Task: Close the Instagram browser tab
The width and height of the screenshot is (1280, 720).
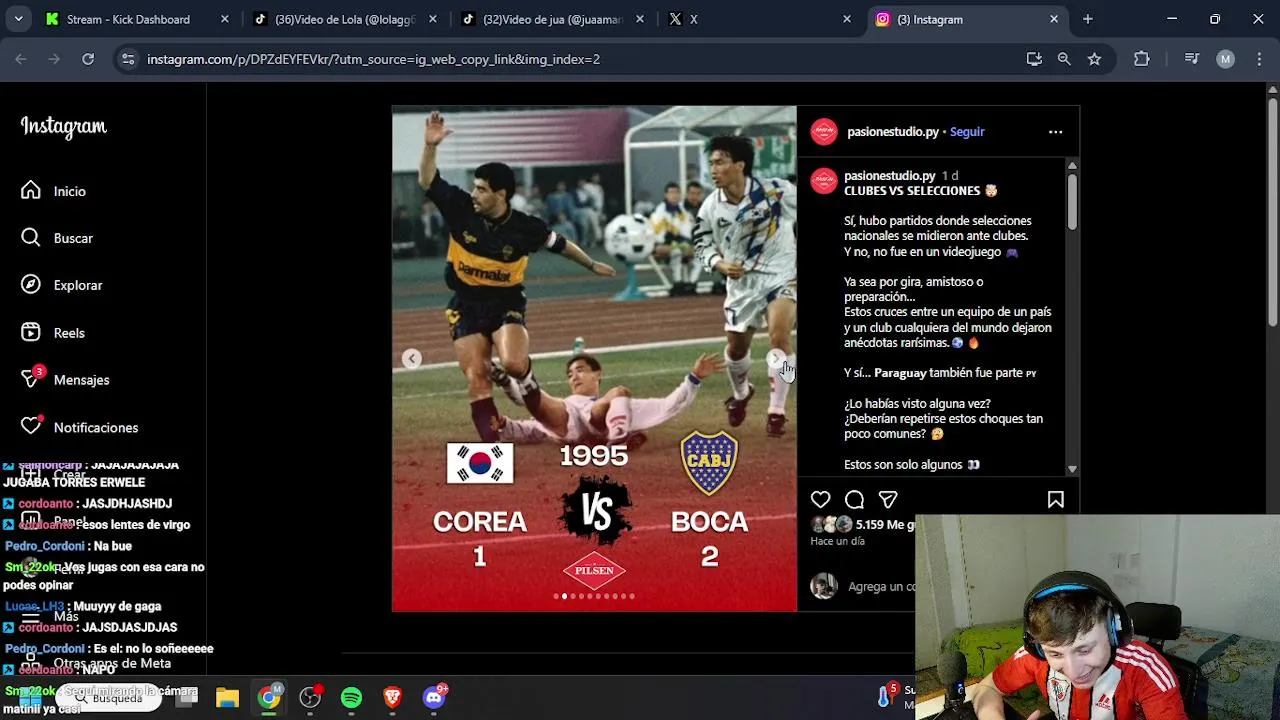Action: pos(1054,19)
